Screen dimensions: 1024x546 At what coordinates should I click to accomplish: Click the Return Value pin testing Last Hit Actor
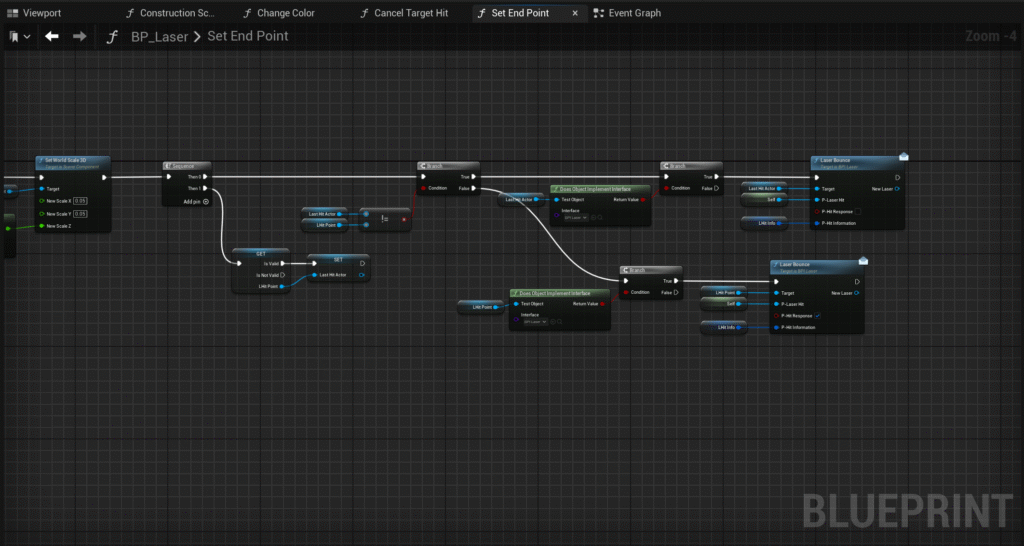click(x=643, y=199)
